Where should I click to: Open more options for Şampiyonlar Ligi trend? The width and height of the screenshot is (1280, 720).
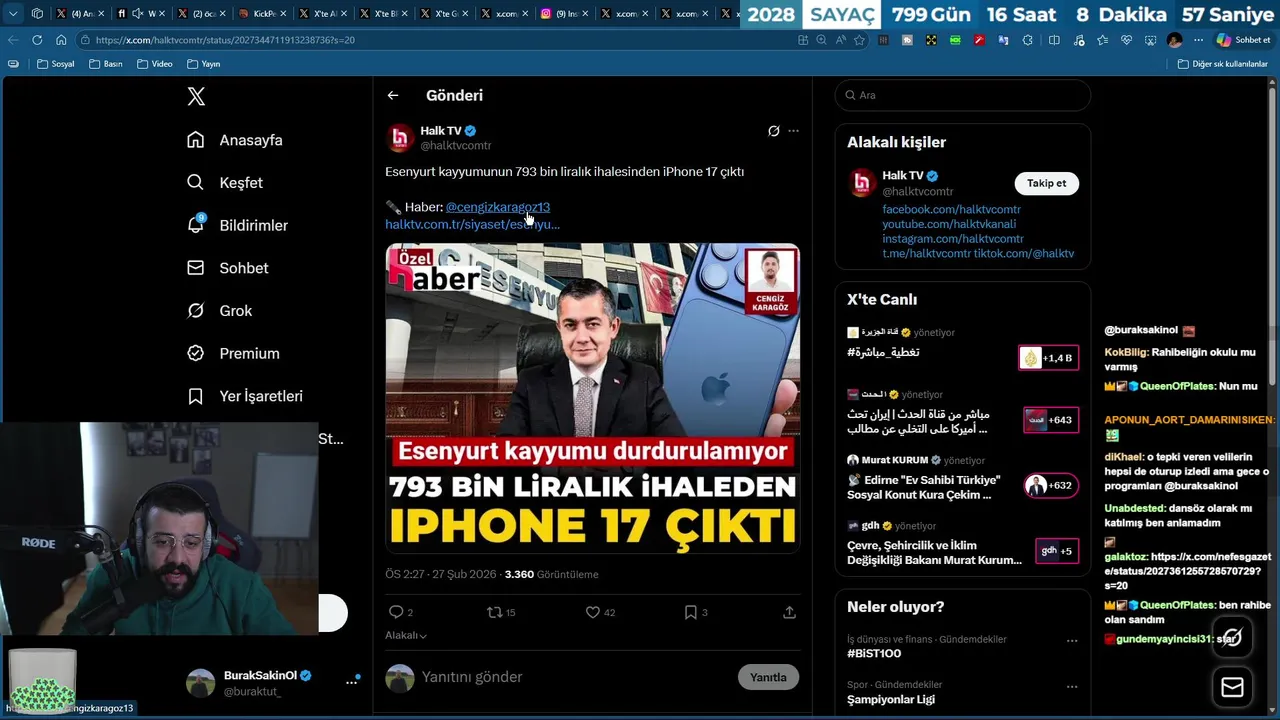(1072, 687)
